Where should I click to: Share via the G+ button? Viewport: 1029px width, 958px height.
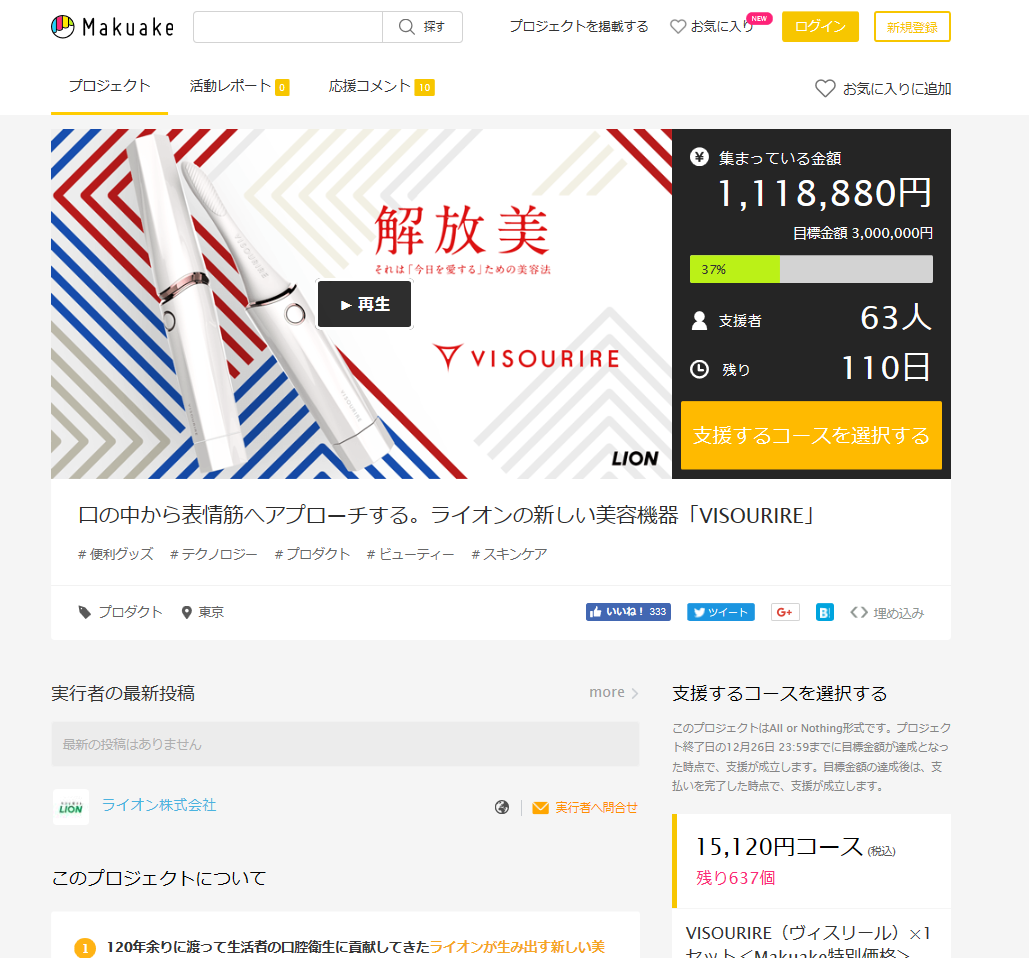click(785, 612)
